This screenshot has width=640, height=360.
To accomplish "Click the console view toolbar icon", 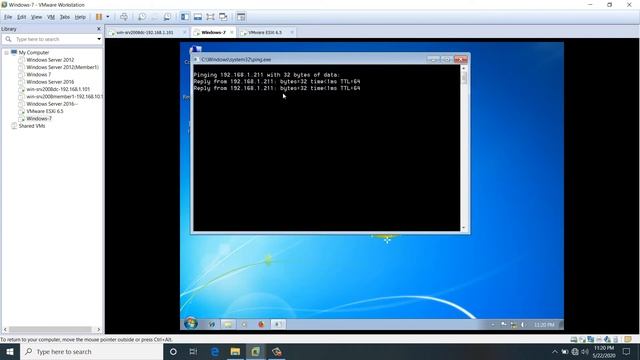I will pos(241,17).
